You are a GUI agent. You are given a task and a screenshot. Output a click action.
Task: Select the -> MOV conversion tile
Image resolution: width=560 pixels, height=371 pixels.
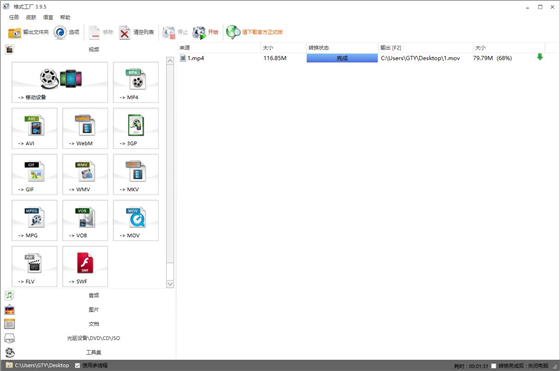(x=136, y=220)
